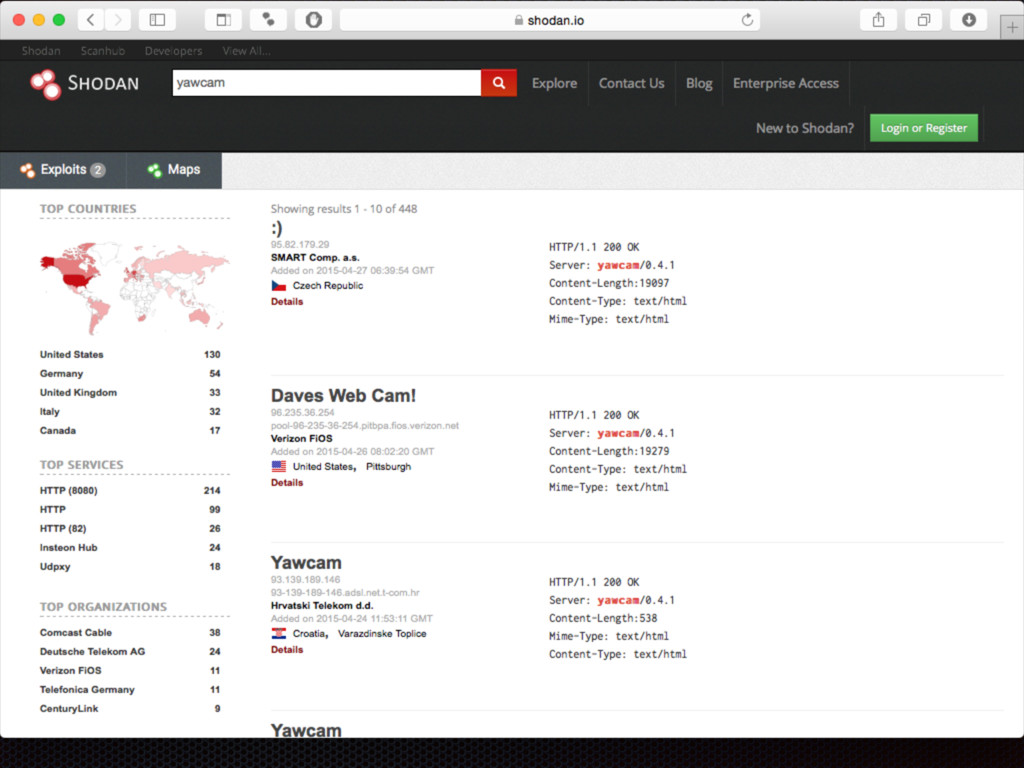
Task: Open the Daves Web Cam! result title
Action: point(344,396)
